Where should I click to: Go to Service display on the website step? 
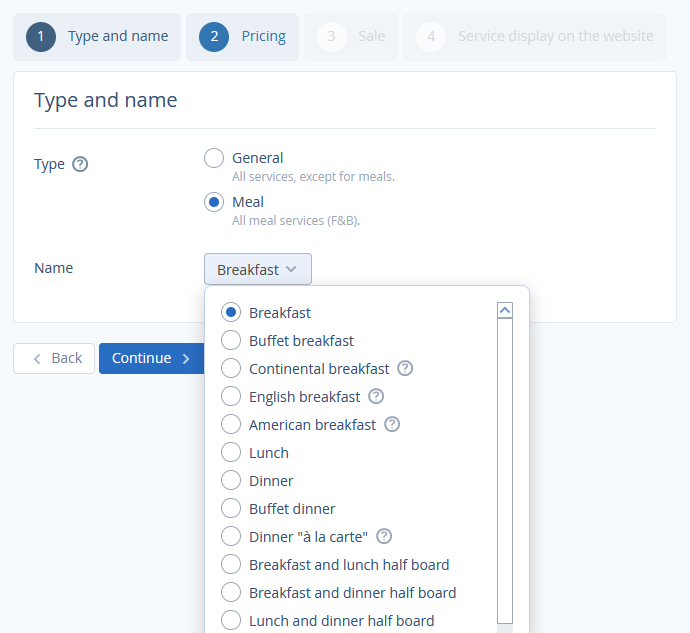(x=535, y=37)
